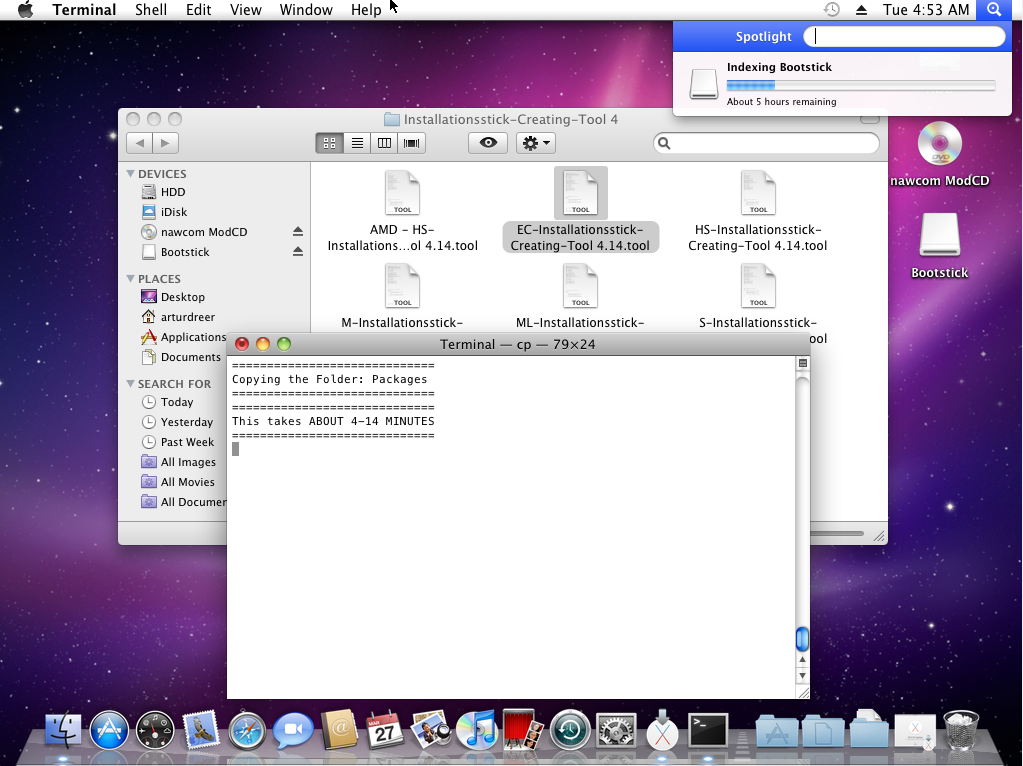The width and height of the screenshot is (1023, 766).
Task: Switch Finder to list view
Action: (357, 143)
